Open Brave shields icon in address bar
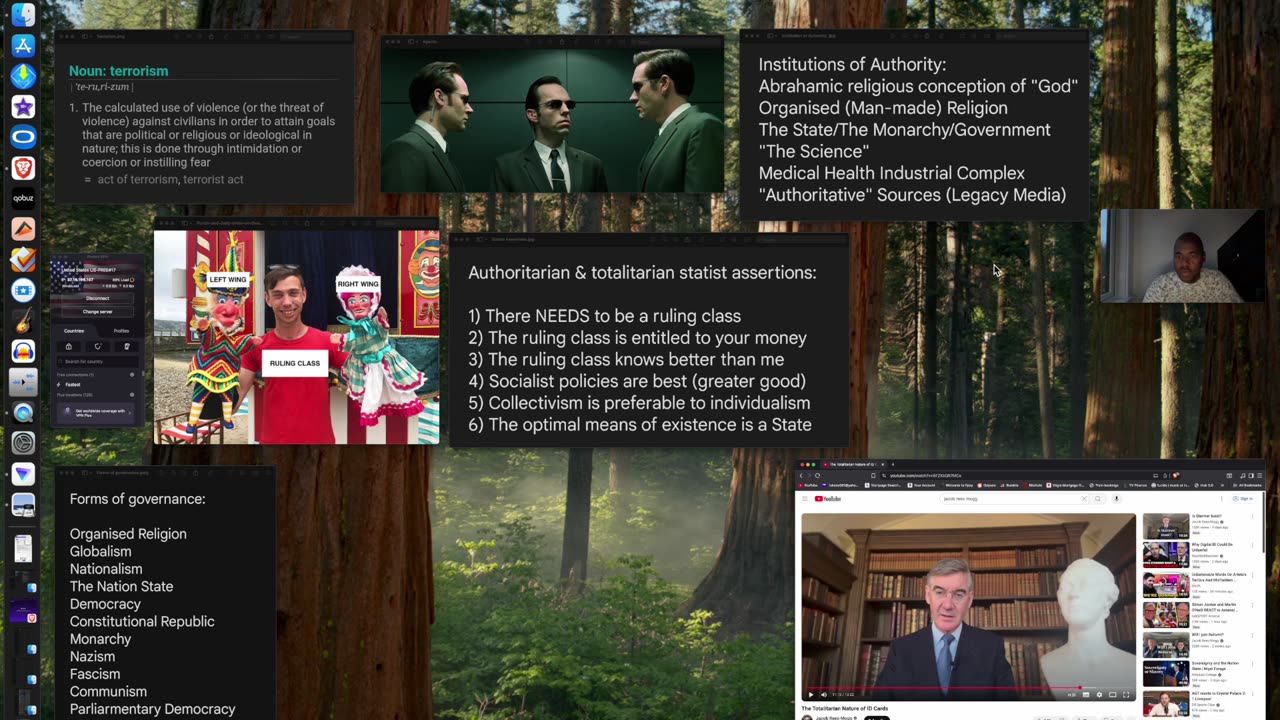The width and height of the screenshot is (1280, 720). click(x=1175, y=475)
